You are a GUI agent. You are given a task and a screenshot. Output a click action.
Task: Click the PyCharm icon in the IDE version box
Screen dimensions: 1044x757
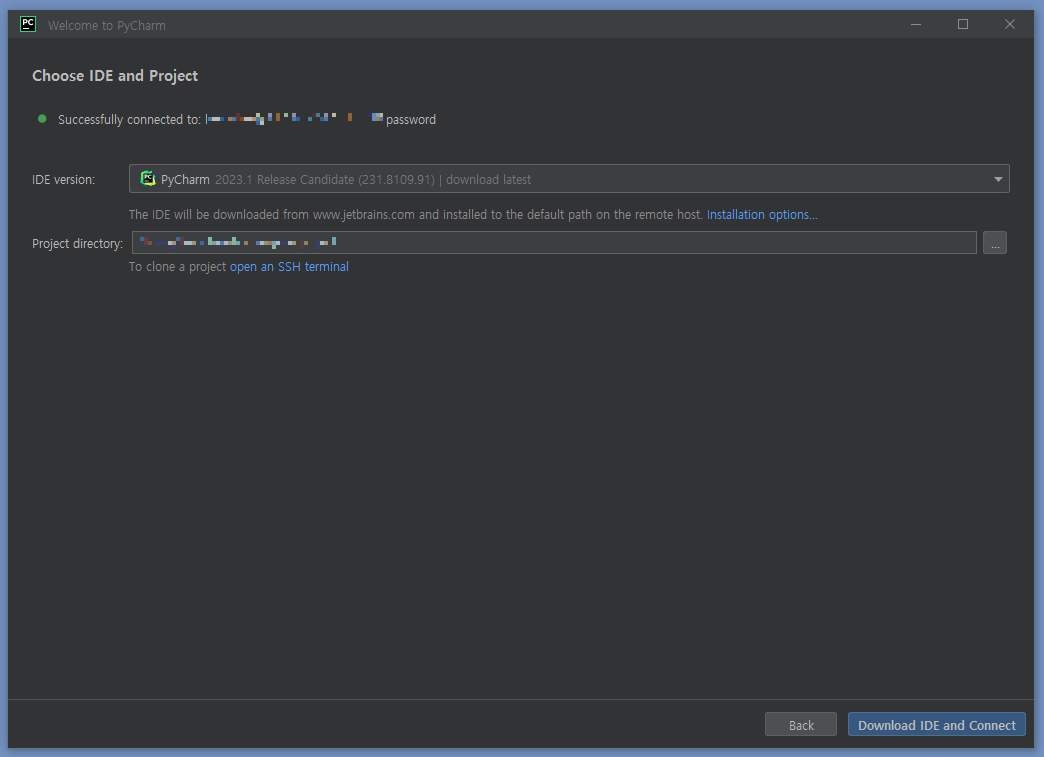click(148, 178)
